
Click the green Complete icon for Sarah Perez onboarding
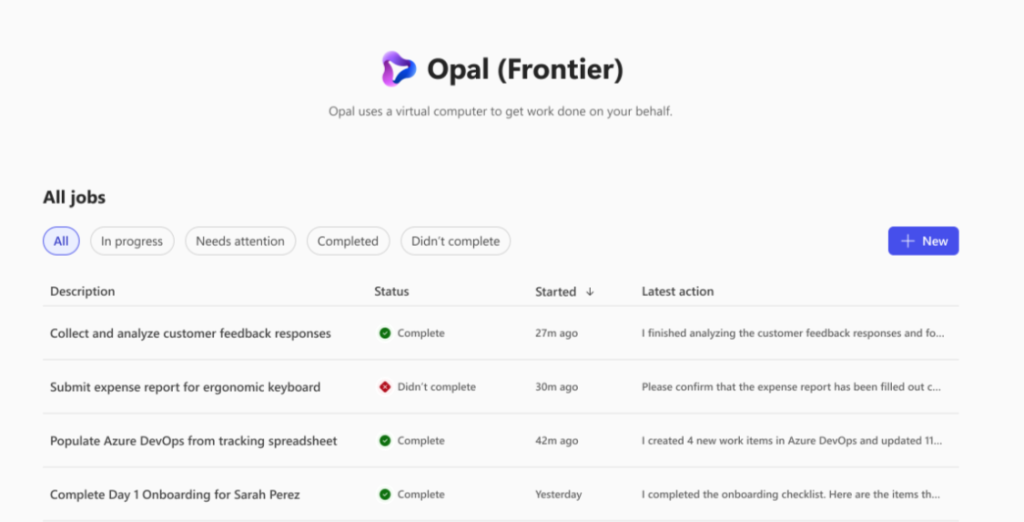tap(385, 494)
